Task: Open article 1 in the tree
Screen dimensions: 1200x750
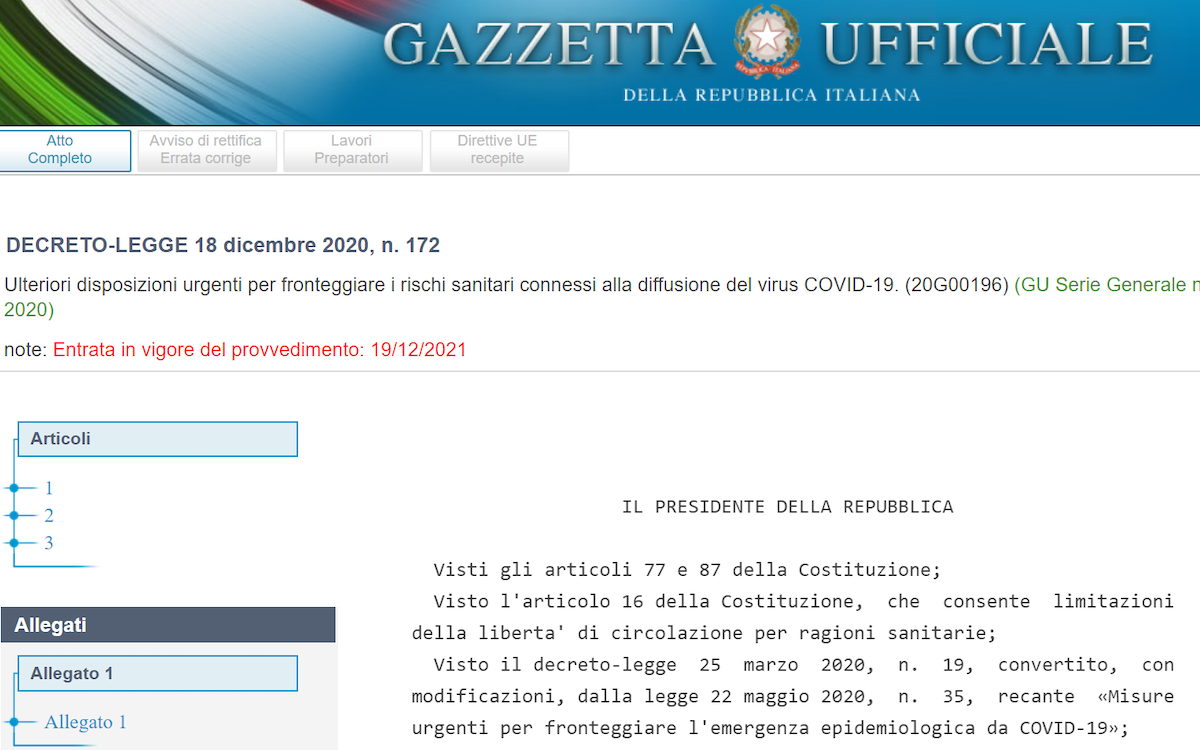Action: (x=49, y=488)
